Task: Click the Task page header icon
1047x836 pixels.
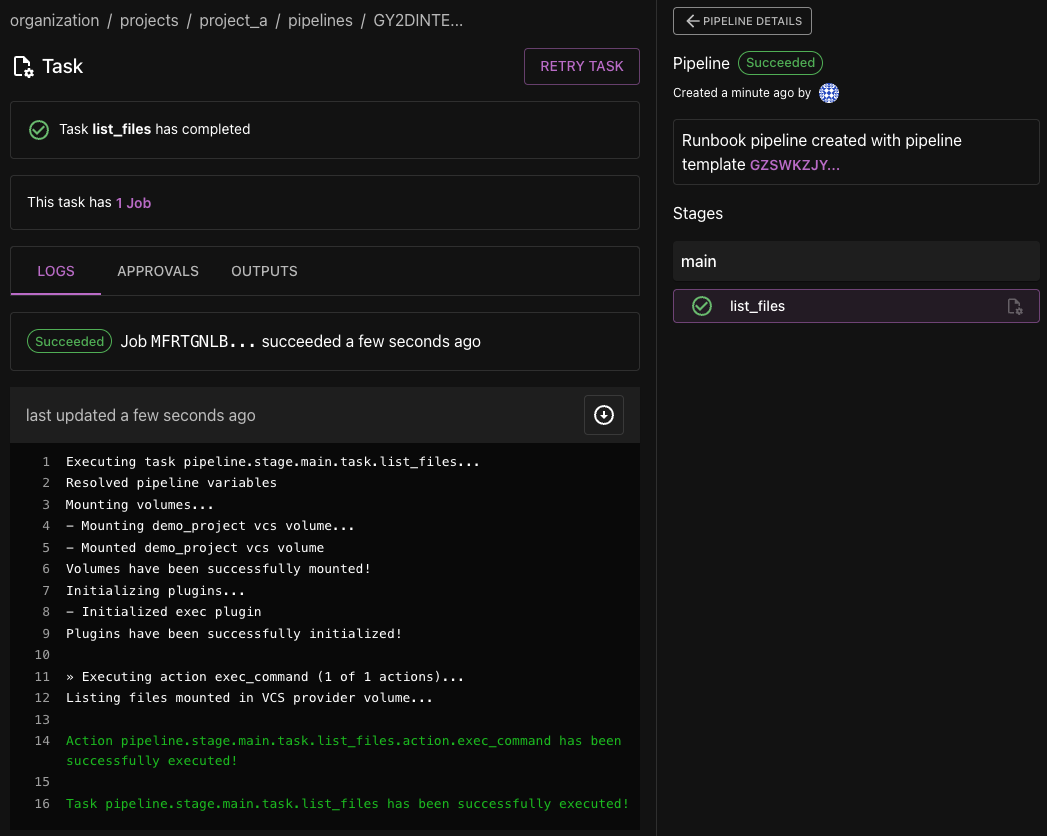Action: [23, 67]
